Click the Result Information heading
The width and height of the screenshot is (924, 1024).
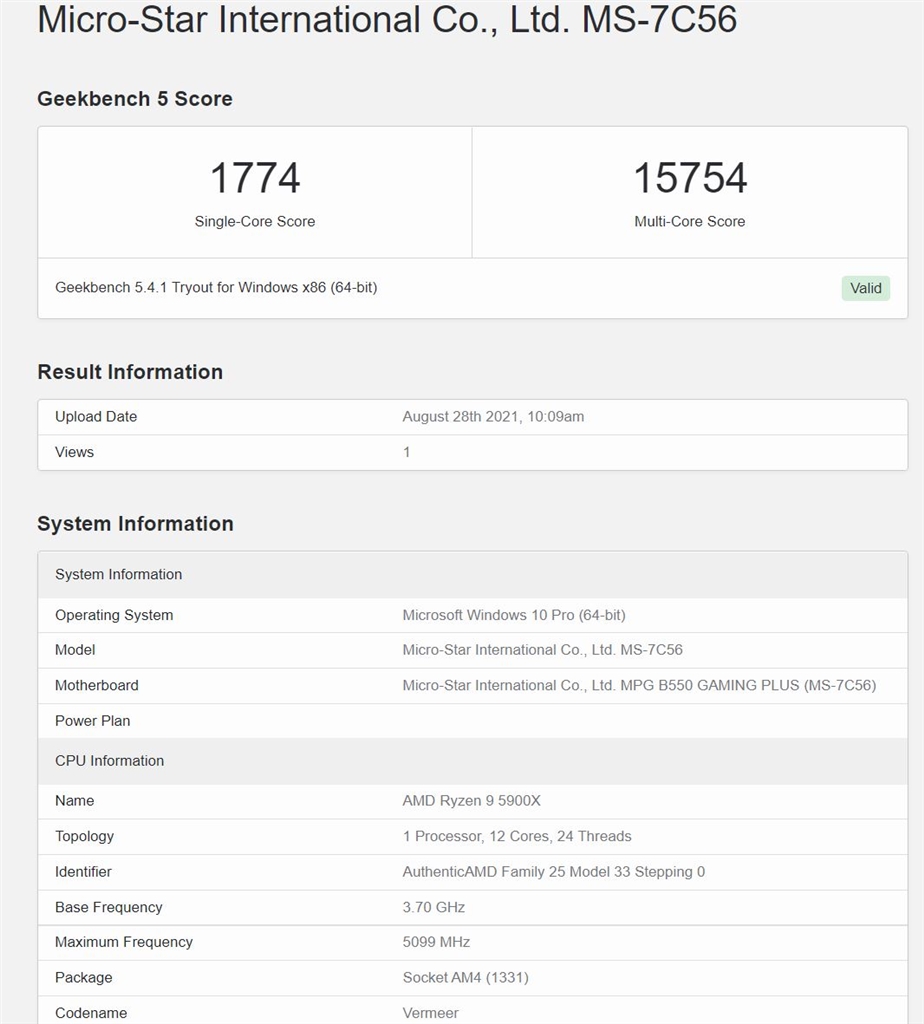130,372
